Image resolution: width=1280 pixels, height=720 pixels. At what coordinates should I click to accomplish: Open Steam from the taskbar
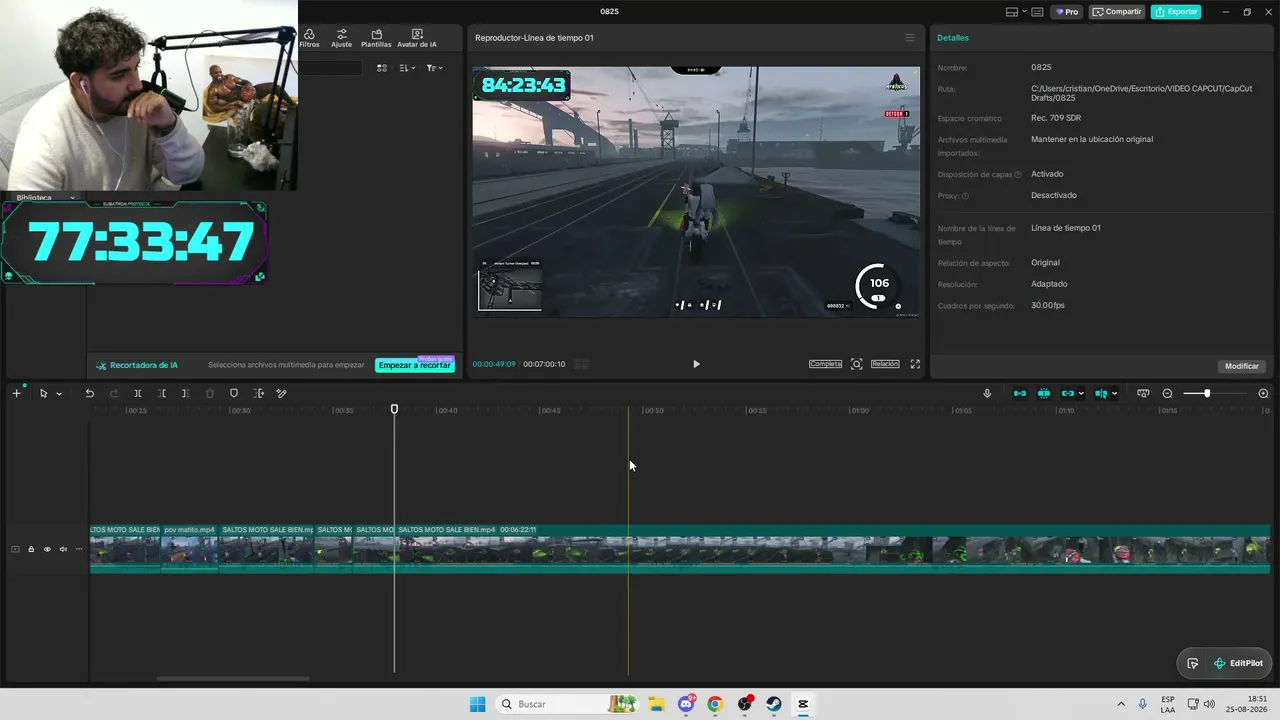[x=774, y=704]
